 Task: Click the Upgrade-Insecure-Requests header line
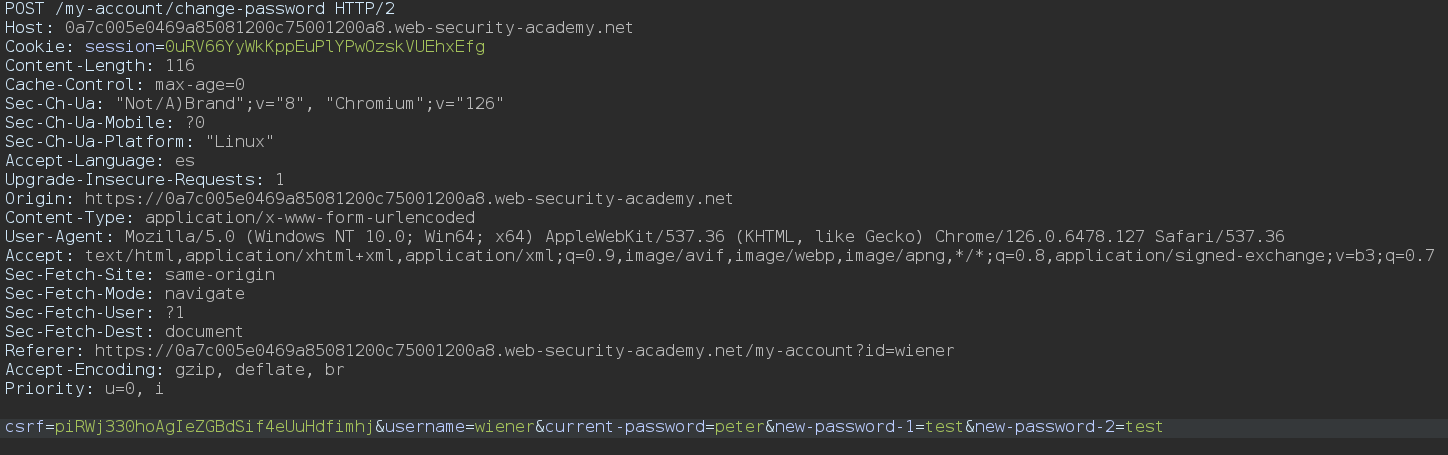click(145, 179)
